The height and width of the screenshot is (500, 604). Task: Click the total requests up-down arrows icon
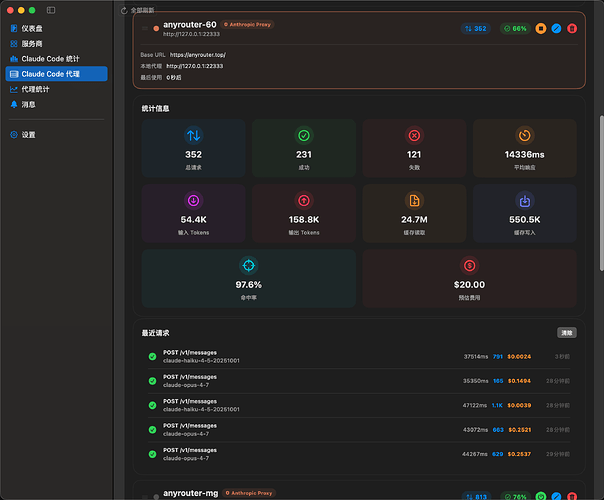pyautogui.click(x=193, y=136)
